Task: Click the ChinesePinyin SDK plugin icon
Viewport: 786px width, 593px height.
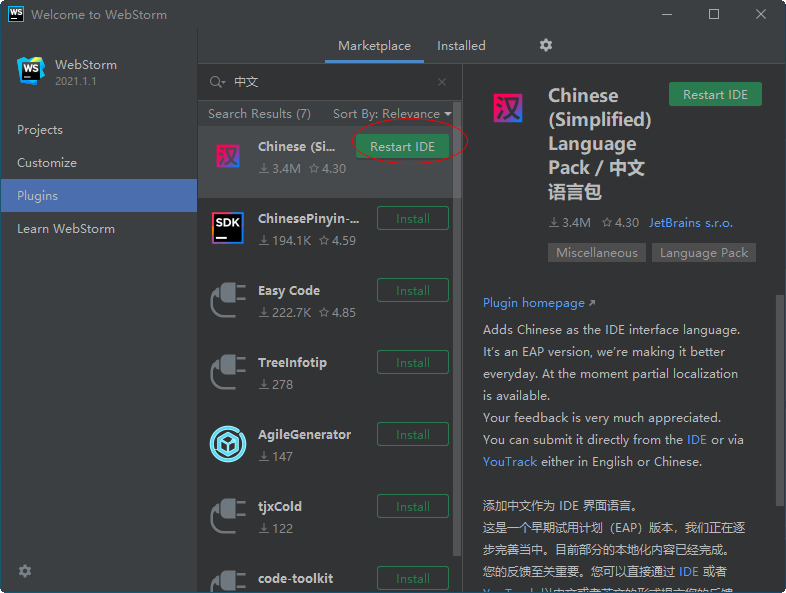Action: click(228, 228)
